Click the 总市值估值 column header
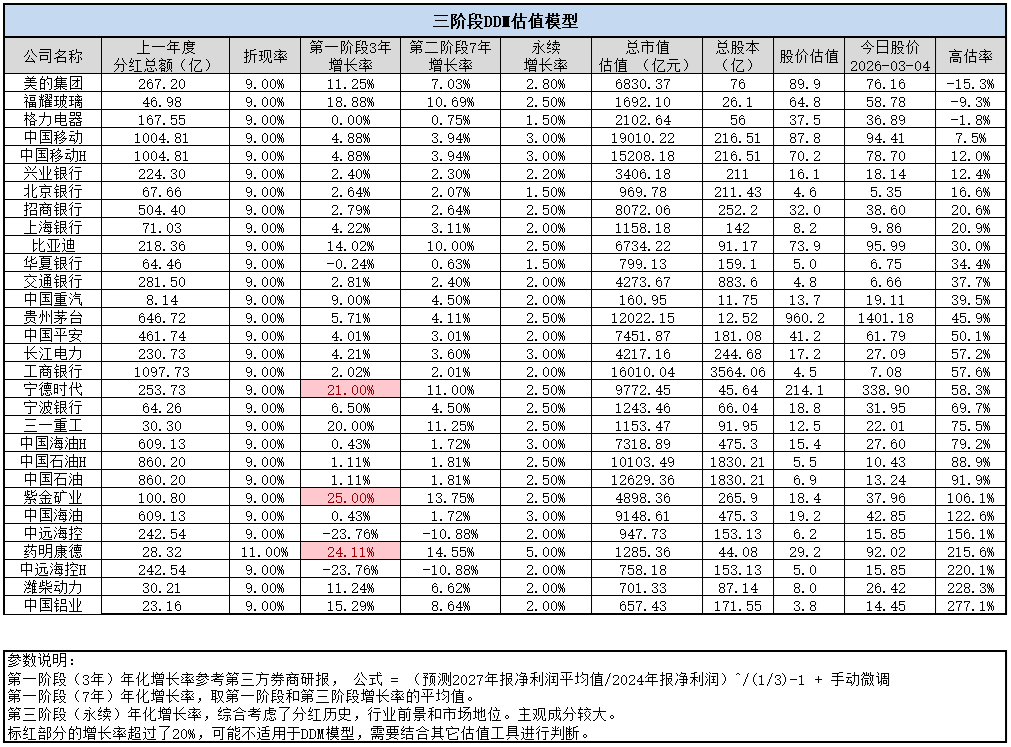 [647, 55]
